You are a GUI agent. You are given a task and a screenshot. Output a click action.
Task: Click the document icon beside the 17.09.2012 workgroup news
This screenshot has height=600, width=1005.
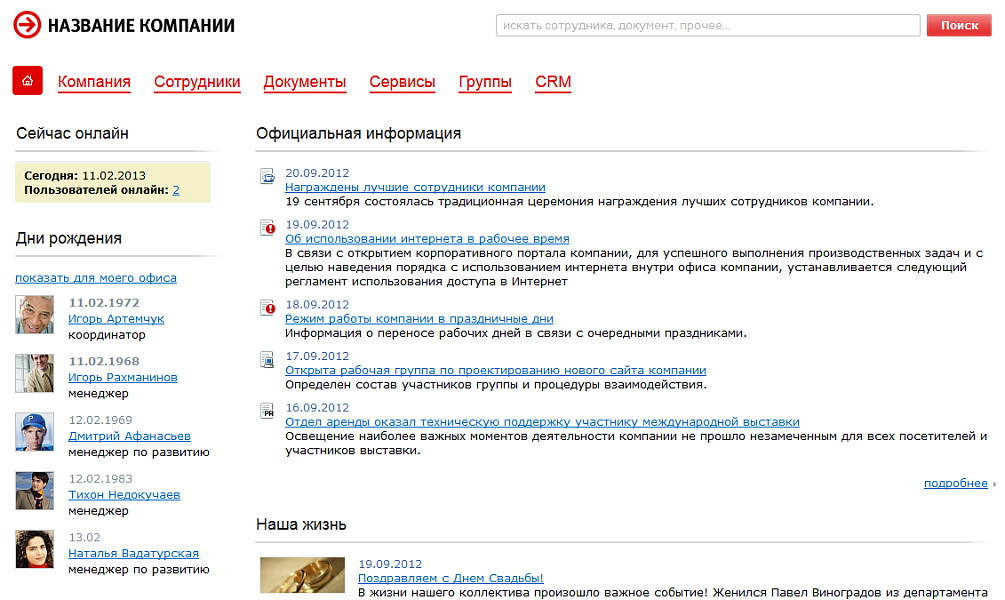tap(267, 358)
